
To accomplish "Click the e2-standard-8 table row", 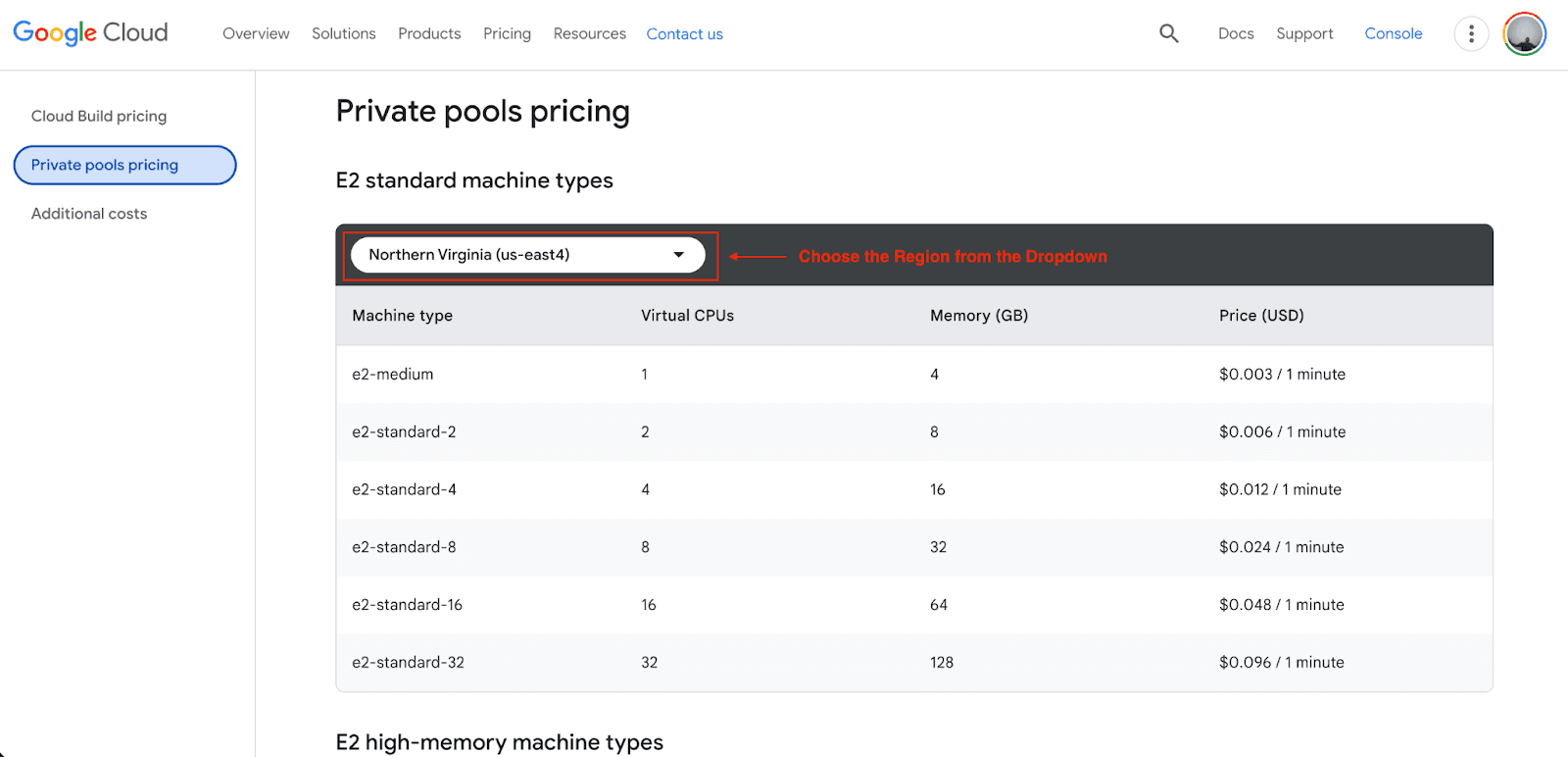I will [x=404, y=547].
